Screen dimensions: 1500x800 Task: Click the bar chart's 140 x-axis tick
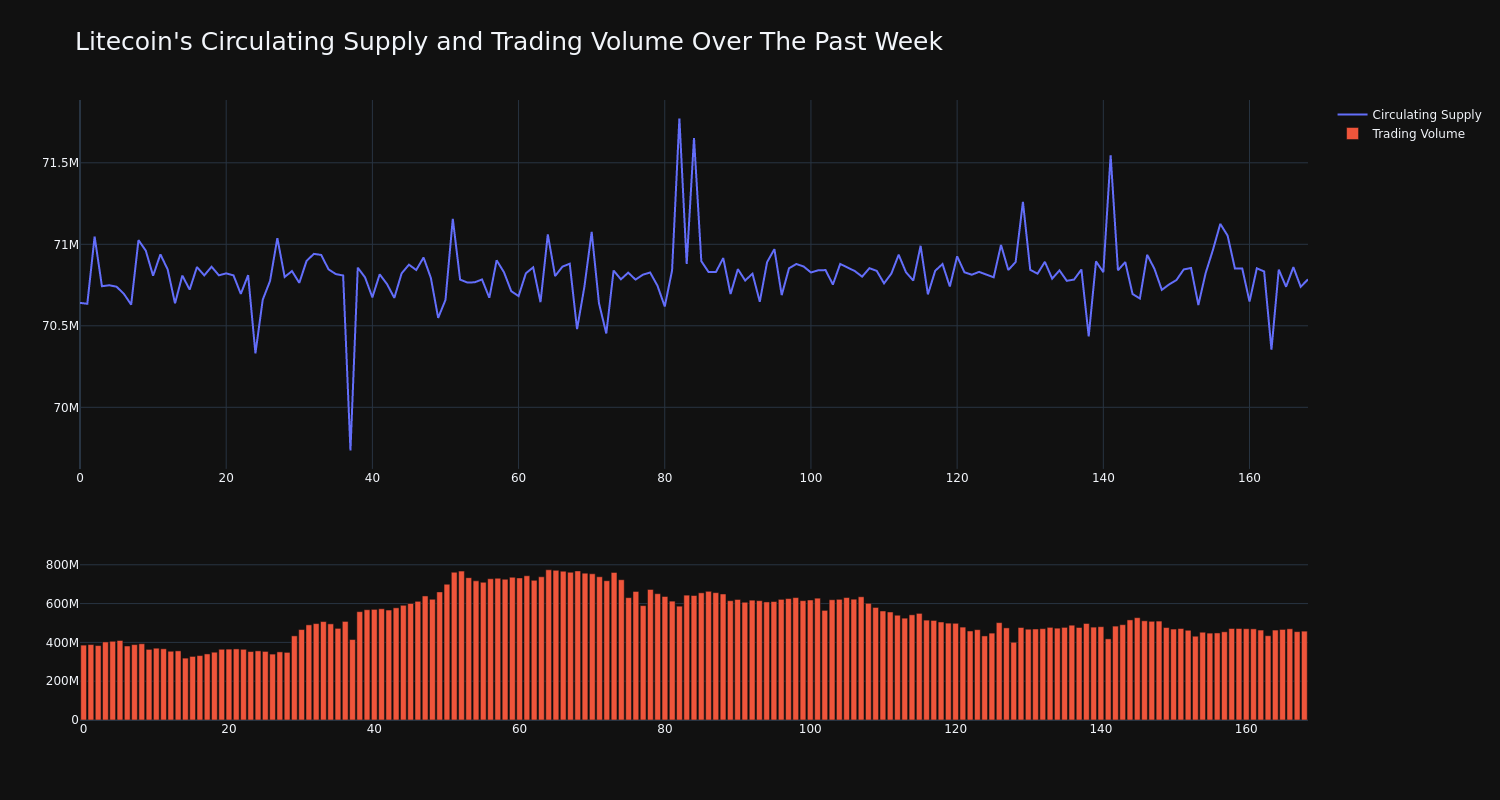click(x=1101, y=730)
